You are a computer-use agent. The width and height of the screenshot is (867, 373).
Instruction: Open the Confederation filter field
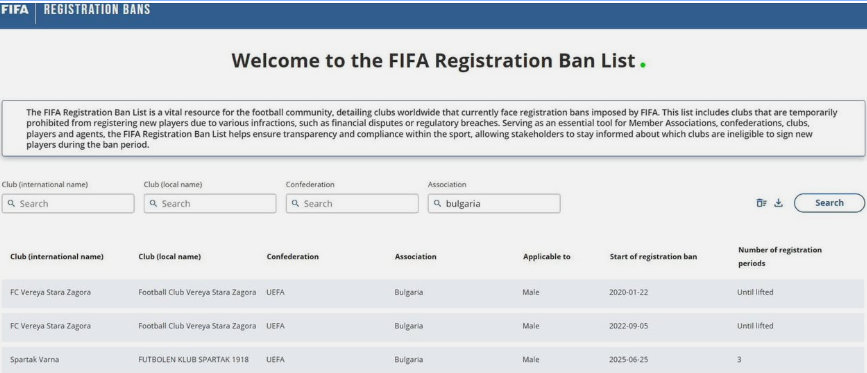click(352, 203)
